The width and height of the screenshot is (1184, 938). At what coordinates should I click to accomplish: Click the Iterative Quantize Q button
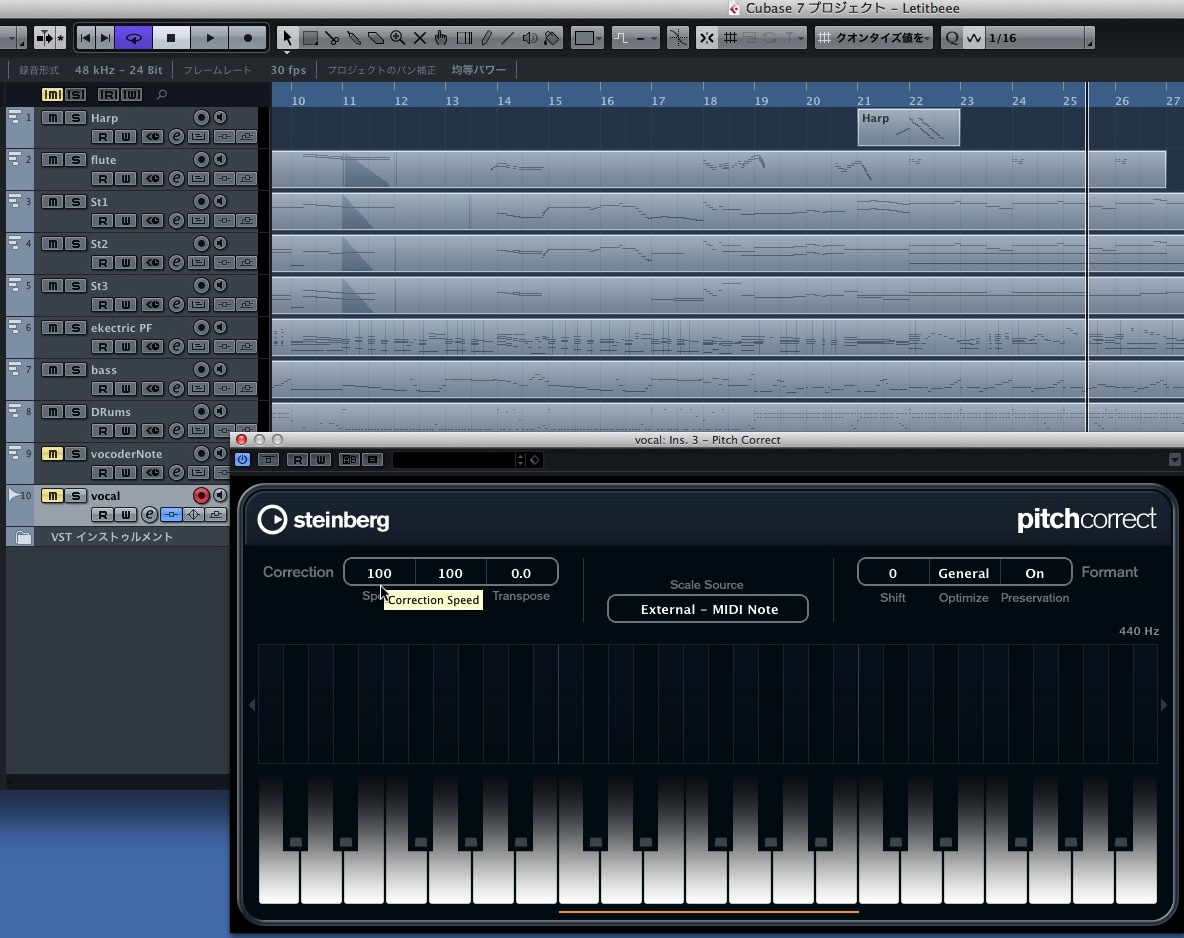(951, 38)
